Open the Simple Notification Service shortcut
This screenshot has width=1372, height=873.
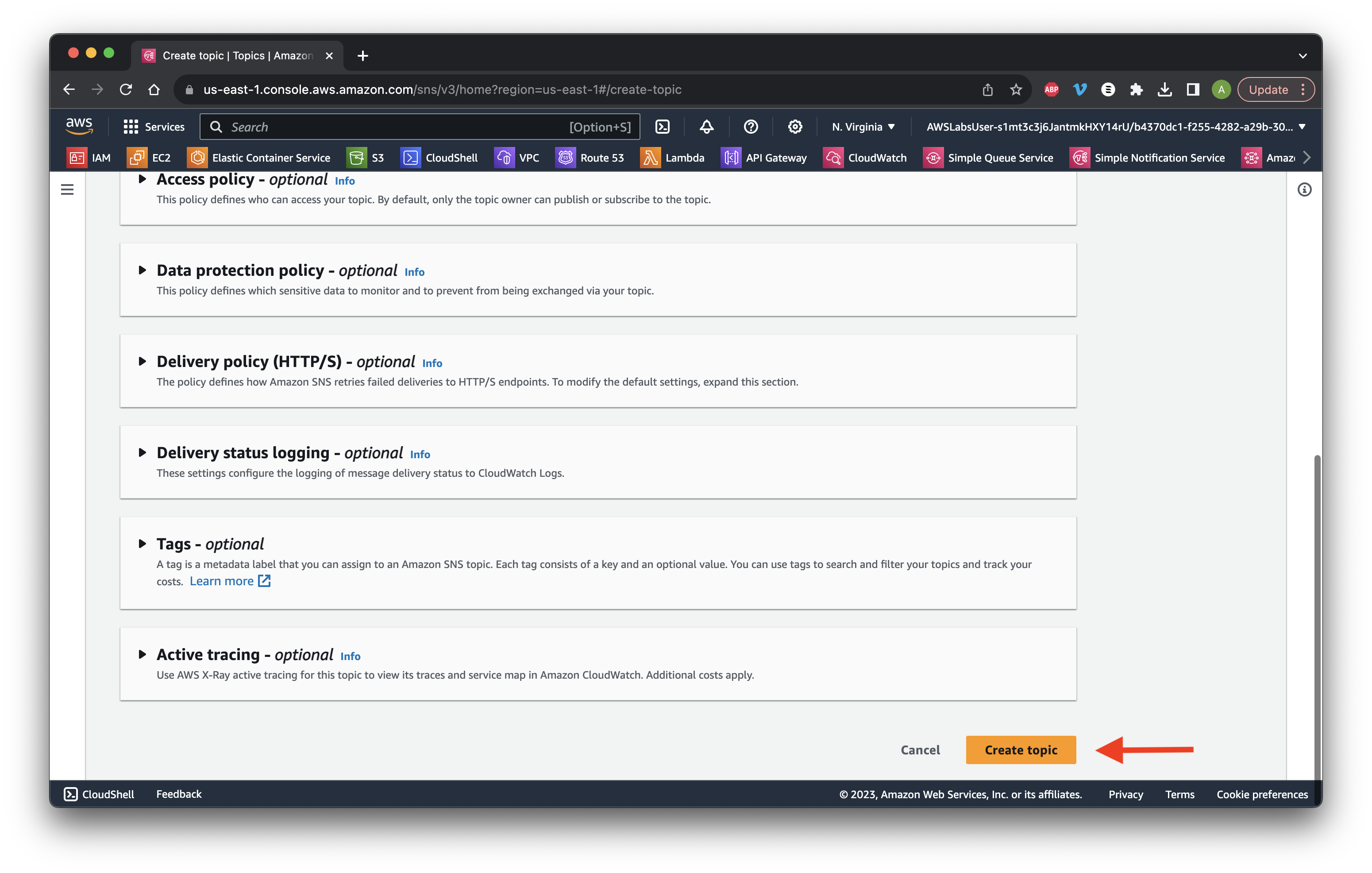click(x=1148, y=158)
